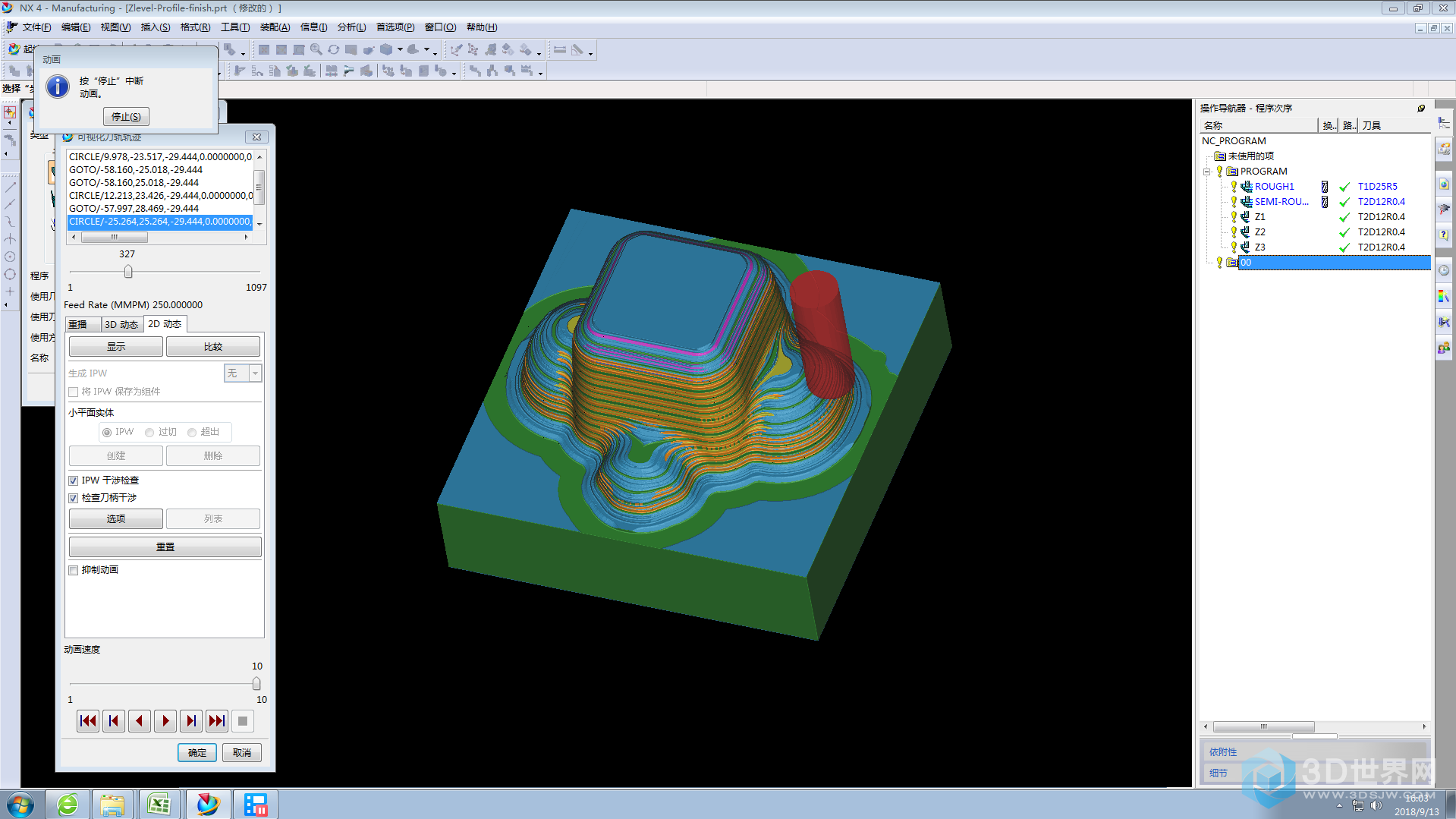Click the Z1 operation icon
This screenshot has width=1456, height=819.
click(x=1246, y=216)
